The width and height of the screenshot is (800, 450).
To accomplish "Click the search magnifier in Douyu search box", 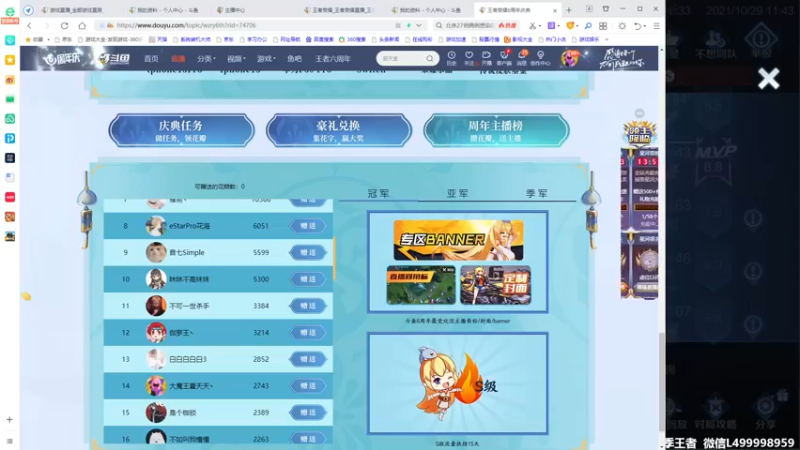I will point(430,59).
